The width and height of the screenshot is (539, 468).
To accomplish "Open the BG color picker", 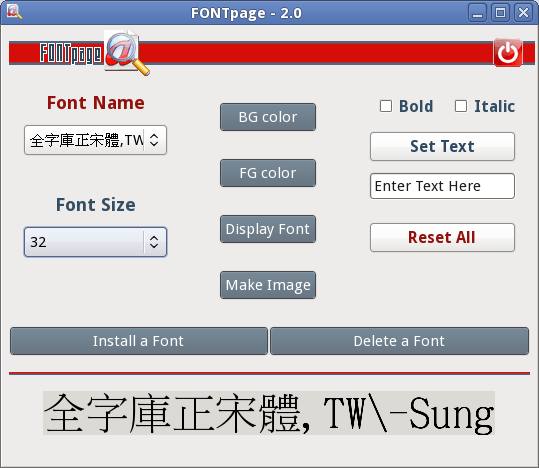I will tap(268, 117).
